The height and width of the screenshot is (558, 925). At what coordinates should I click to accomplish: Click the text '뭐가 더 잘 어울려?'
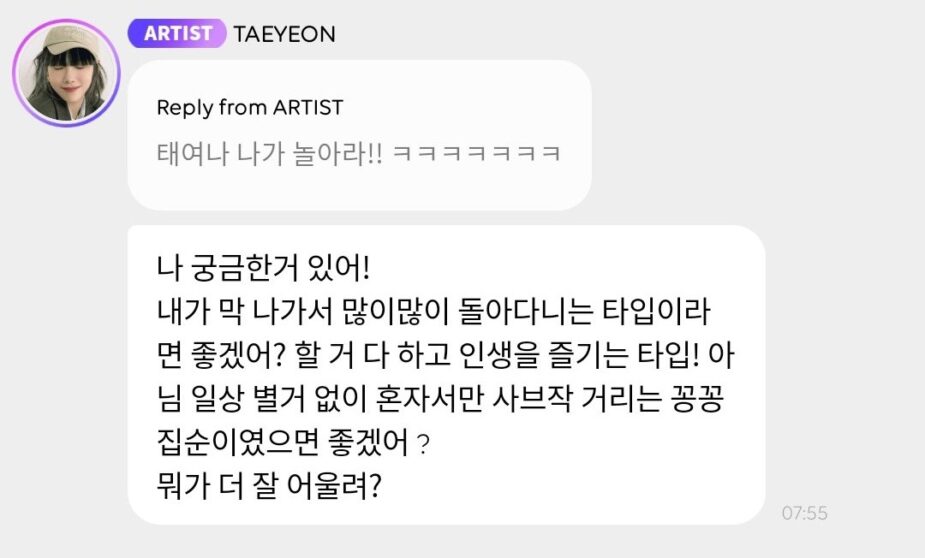click(x=269, y=486)
